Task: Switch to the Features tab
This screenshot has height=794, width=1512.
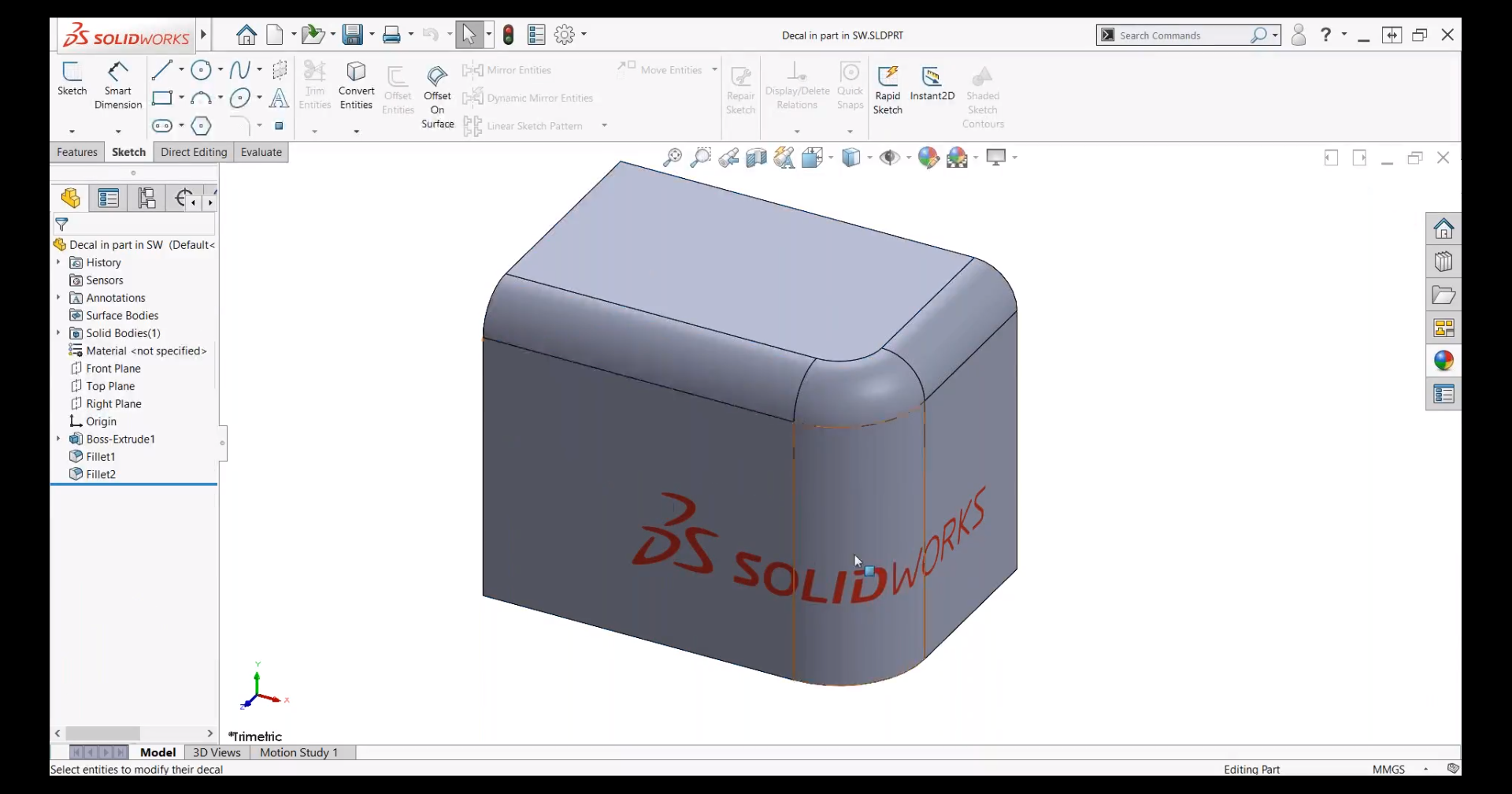Action: [x=77, y=152]
